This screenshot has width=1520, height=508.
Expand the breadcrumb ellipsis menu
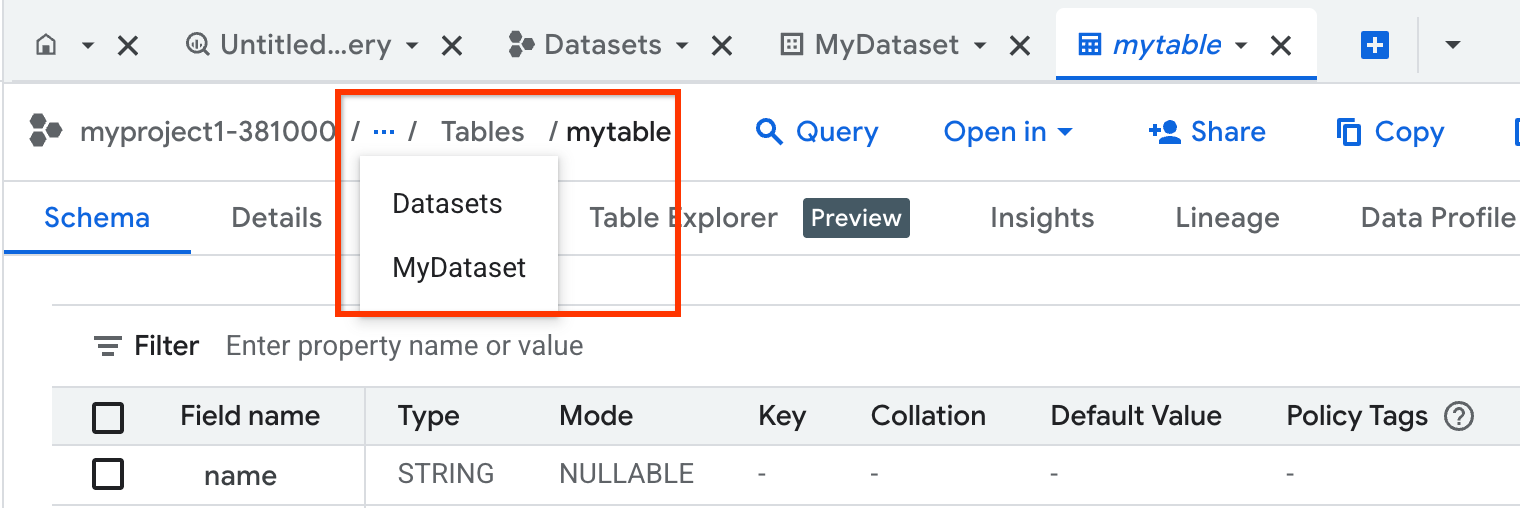point(384,132)
